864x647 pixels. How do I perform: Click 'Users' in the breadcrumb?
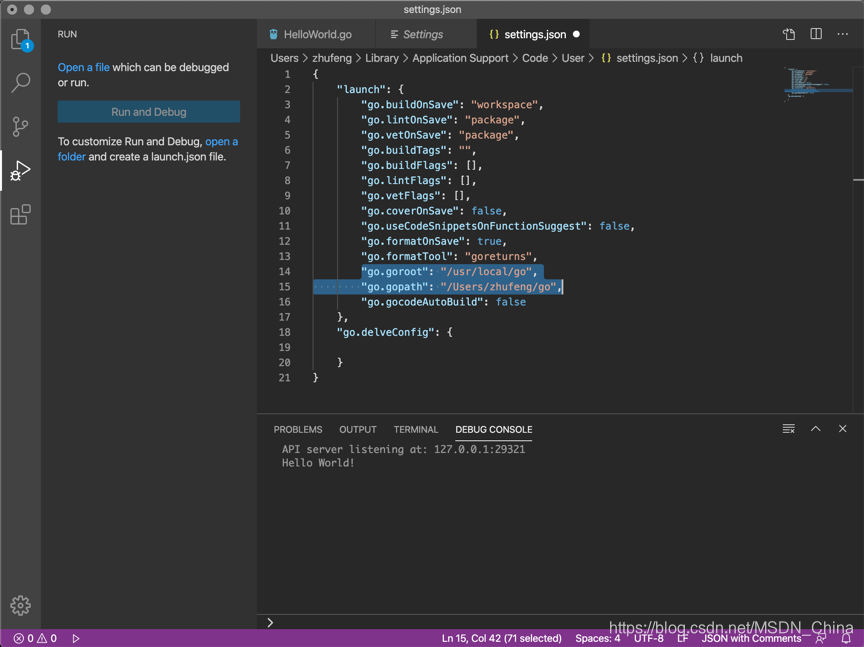(x=284, y=58)
